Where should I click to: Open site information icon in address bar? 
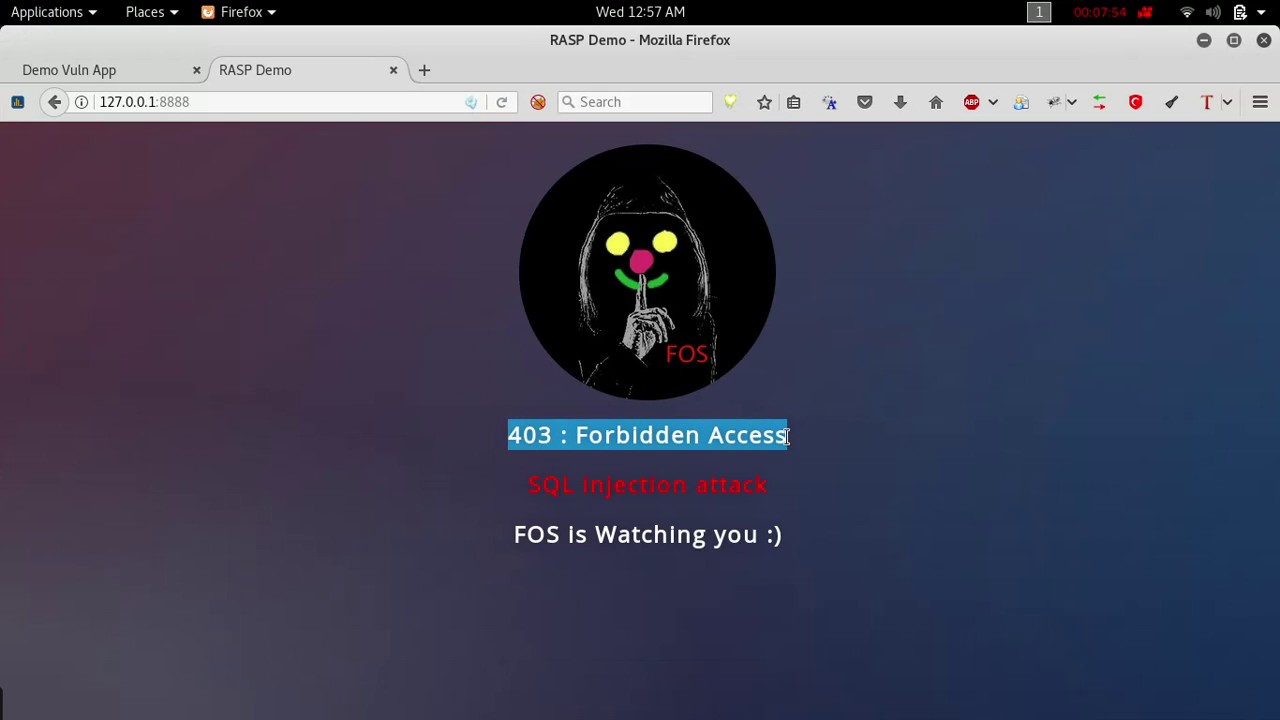click(x=82, y=102)
